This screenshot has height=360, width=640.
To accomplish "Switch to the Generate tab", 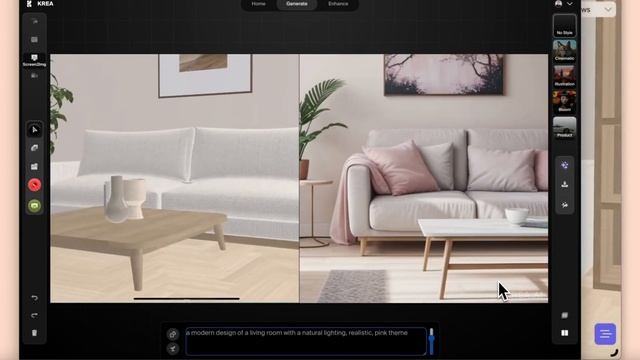I will pos(297,4).
